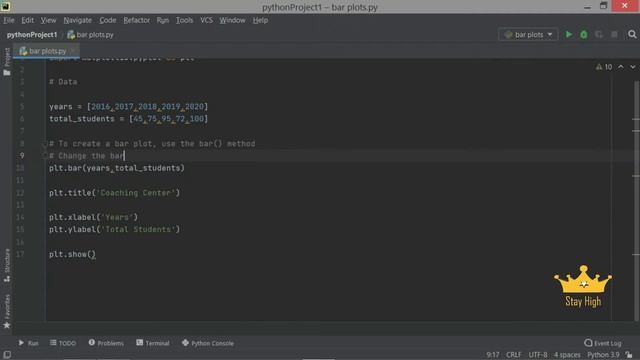Screen dimensions: 640x360
Task: Close the bar plots.py editor tab
Action: (x=73, y=51)
